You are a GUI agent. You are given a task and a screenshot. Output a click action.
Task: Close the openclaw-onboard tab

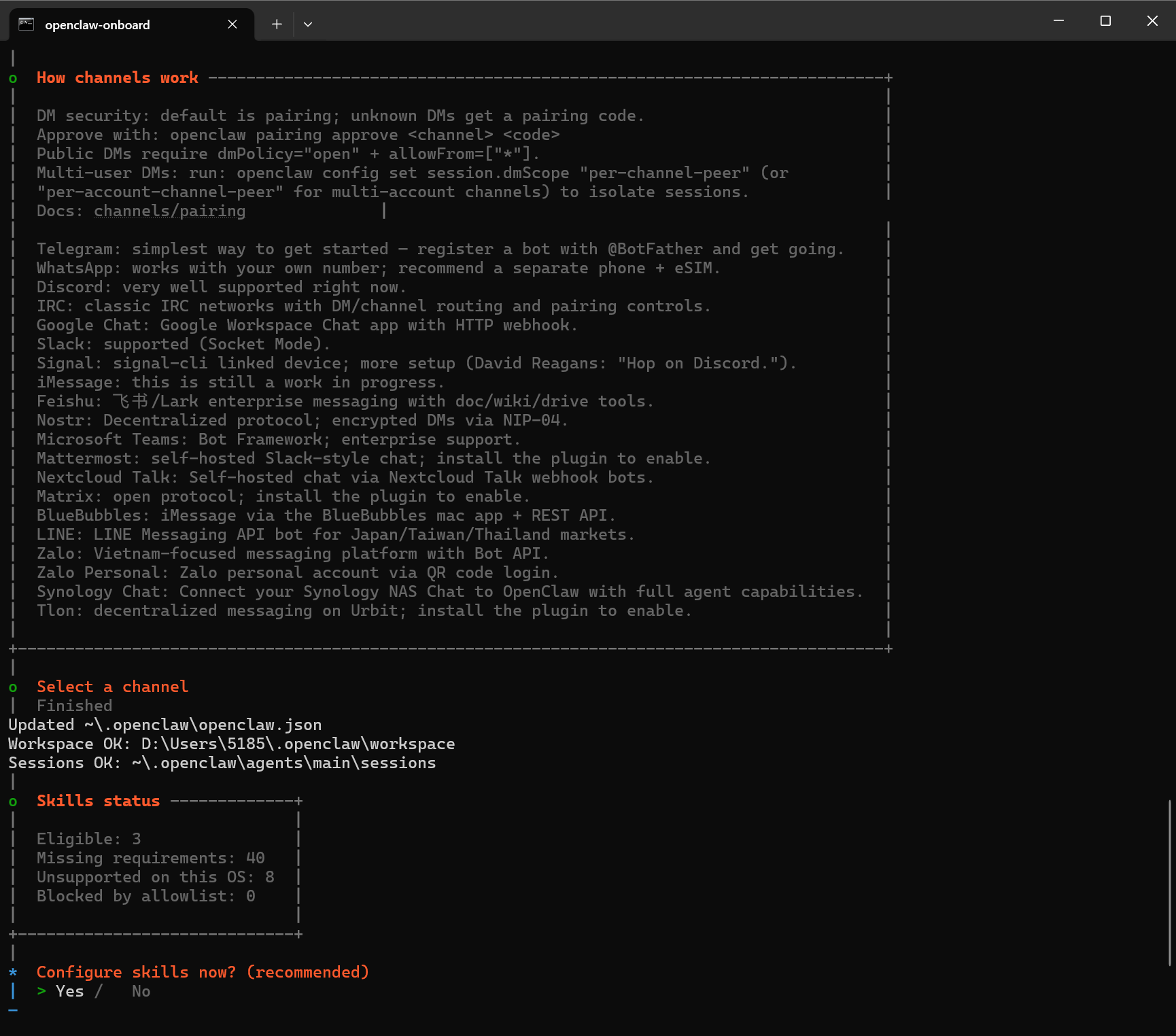click(x=232, y=24)
